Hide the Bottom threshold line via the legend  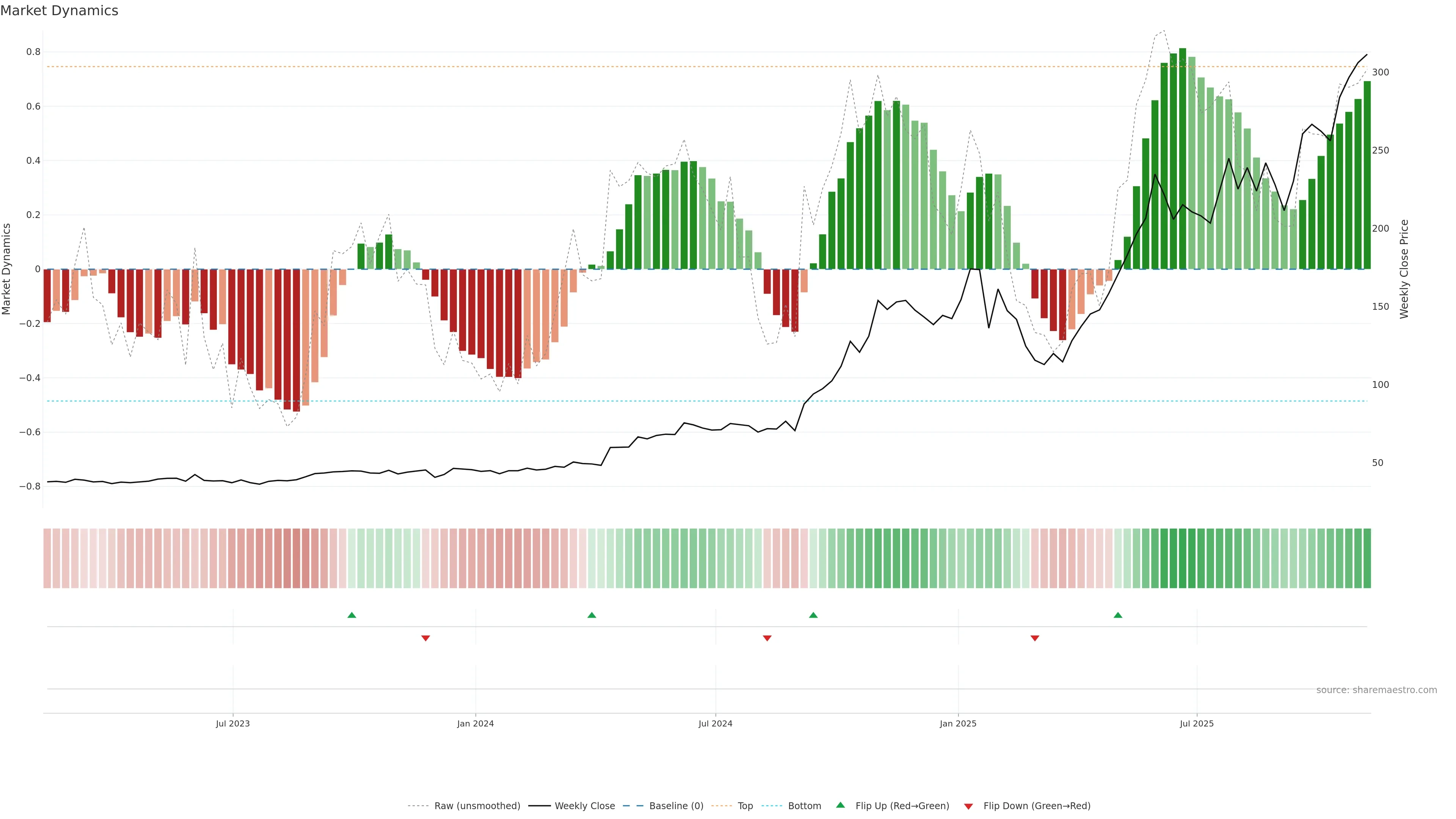(x=804, y=806)
